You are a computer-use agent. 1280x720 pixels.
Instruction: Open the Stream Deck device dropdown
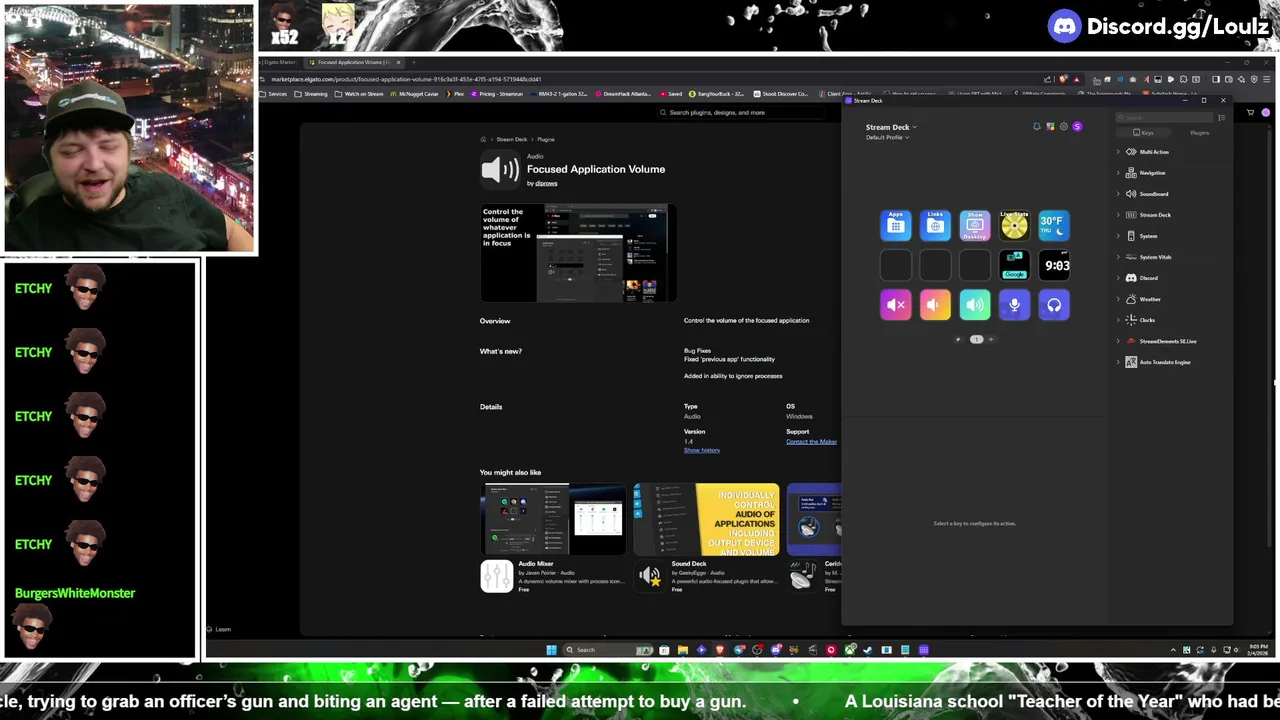891,127
